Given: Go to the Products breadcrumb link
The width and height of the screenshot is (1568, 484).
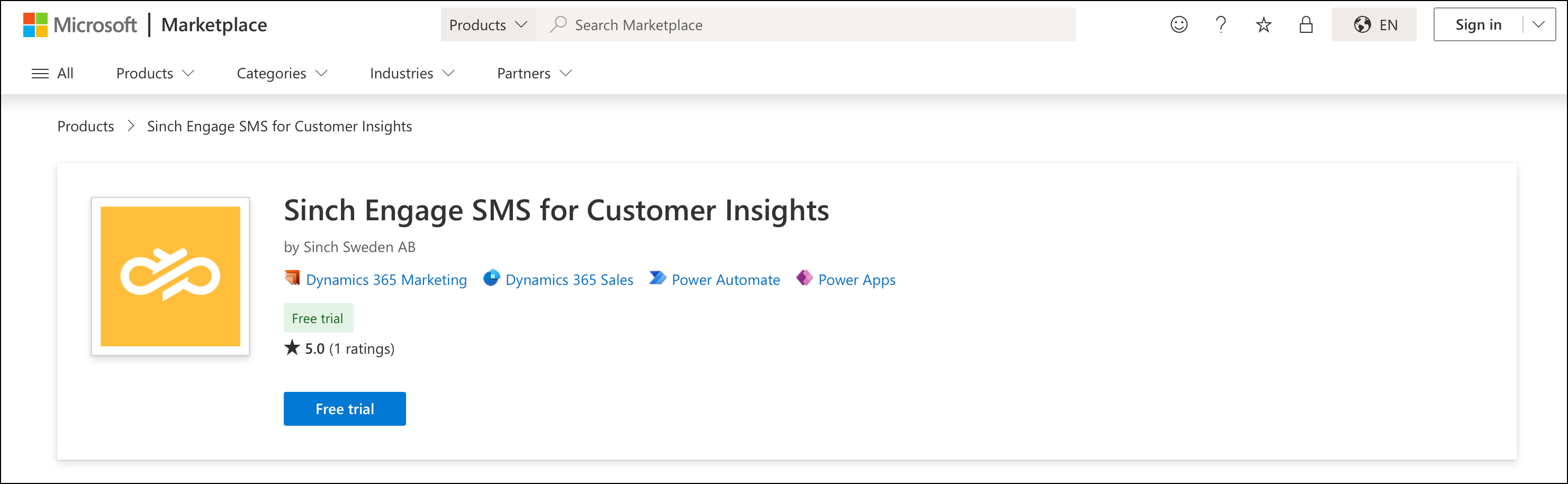Looking at the screenshot, I should pos(86,126).
